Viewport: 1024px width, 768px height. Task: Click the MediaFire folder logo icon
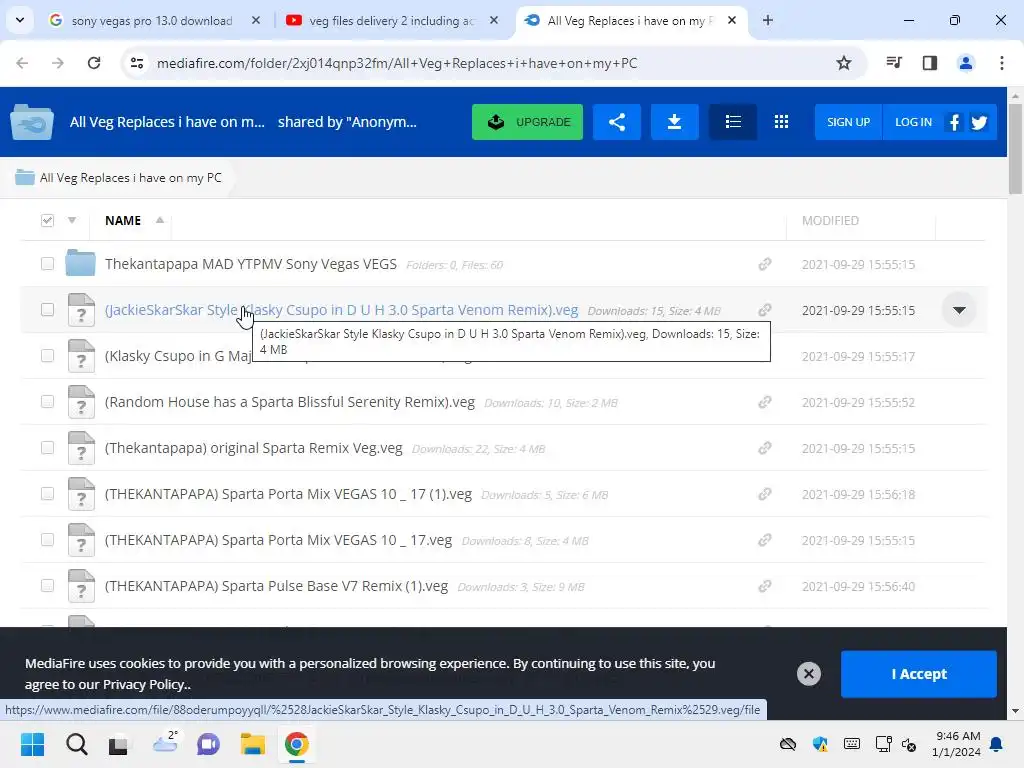[31, 122]
